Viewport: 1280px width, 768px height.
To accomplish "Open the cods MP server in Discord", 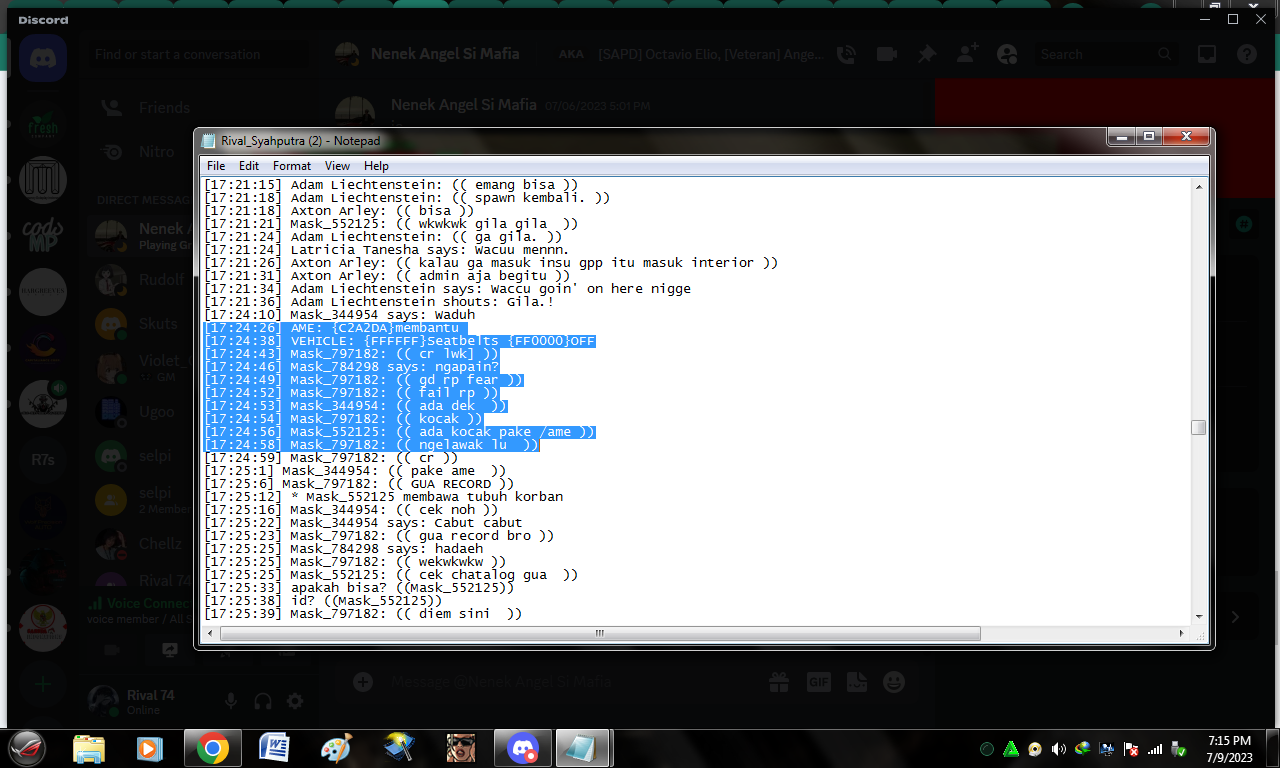I will point(43,236).
